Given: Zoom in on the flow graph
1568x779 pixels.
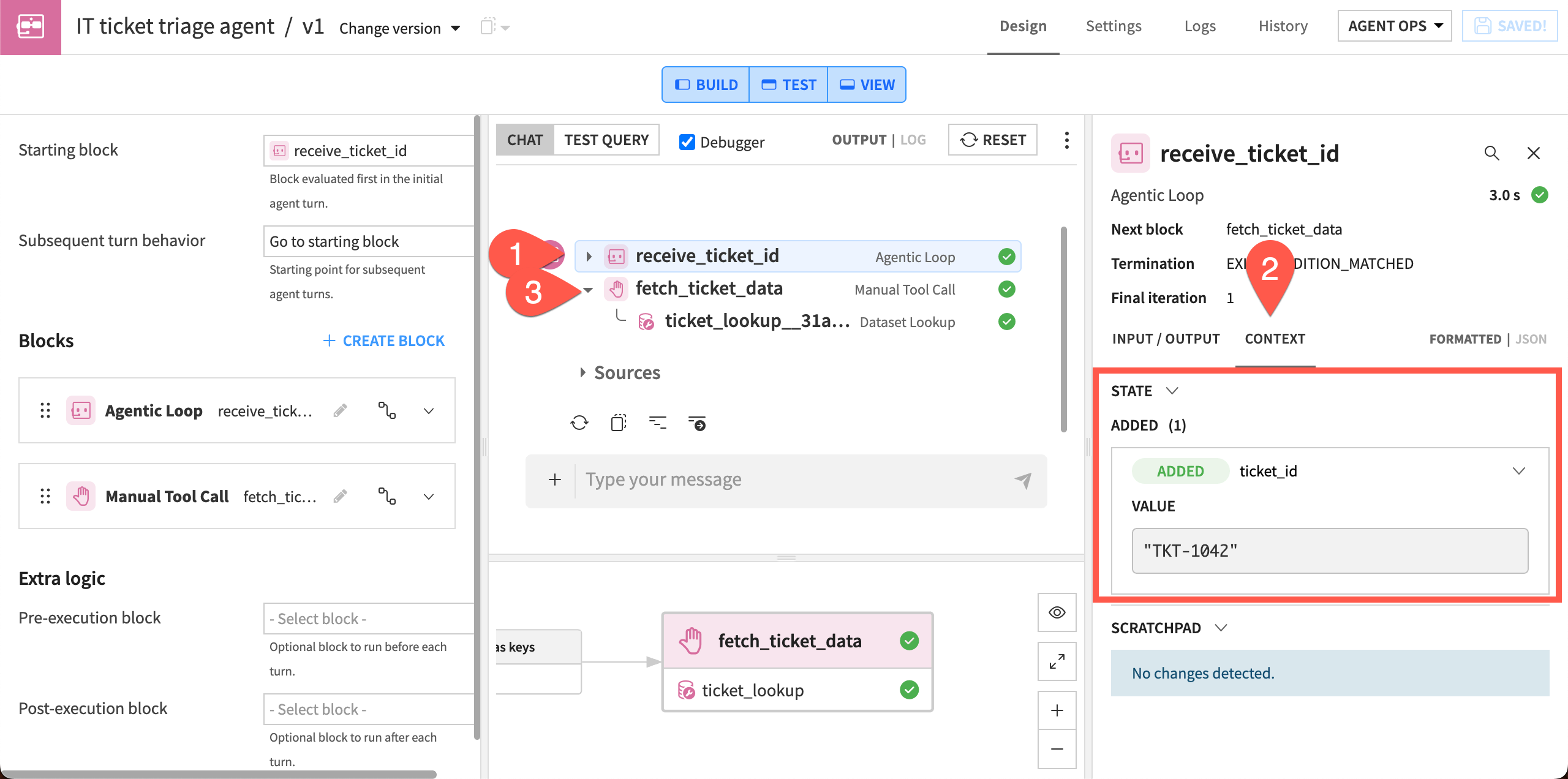Looking at the screenshot, I should (x=1057, y=710).
